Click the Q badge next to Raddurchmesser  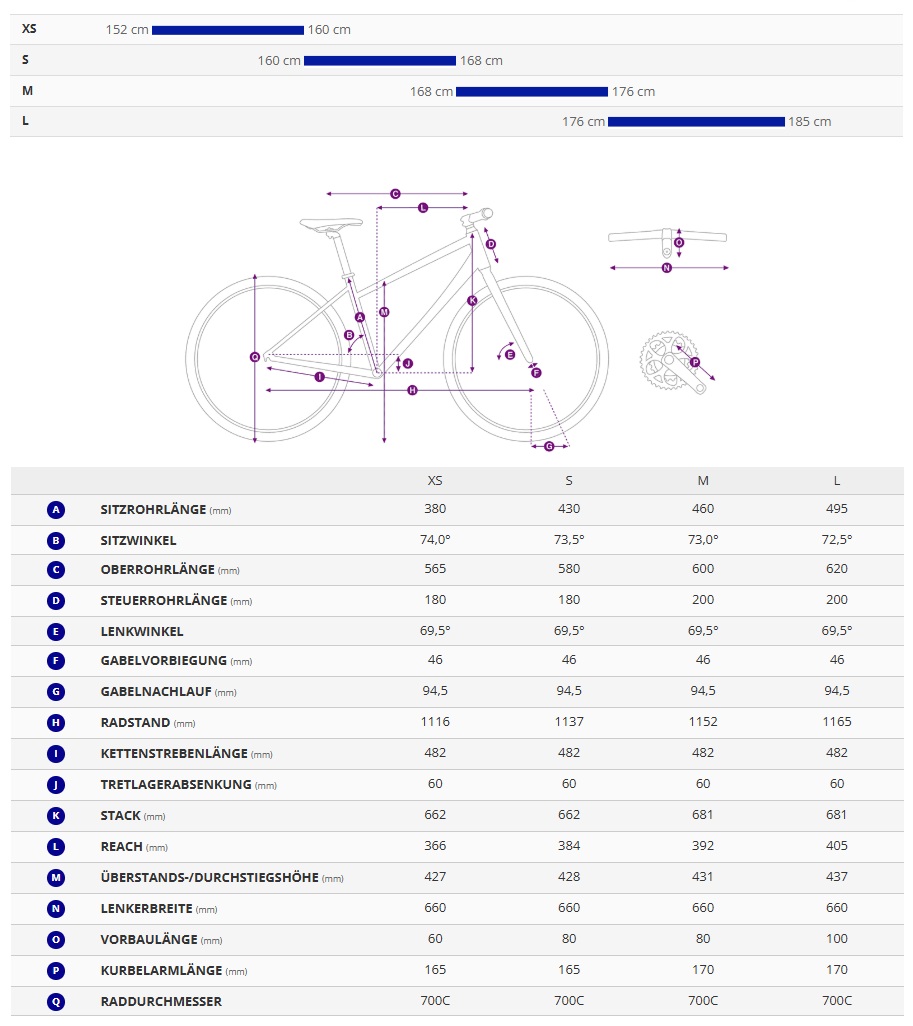(56, 1001)
